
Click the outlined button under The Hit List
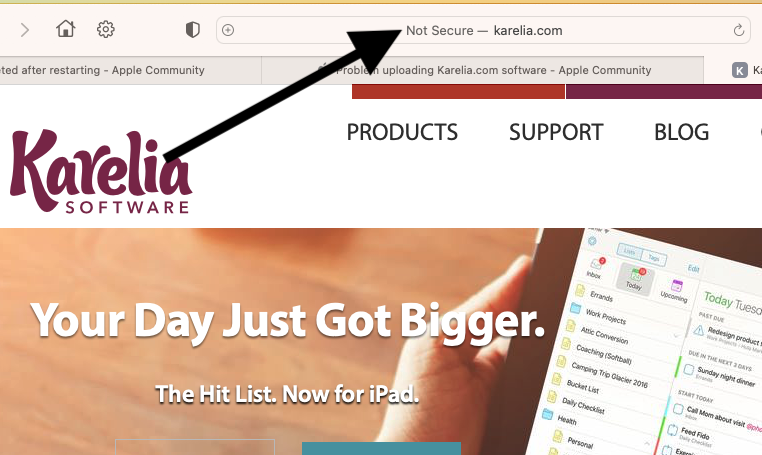pyautogui.click(x=195, y=447)
